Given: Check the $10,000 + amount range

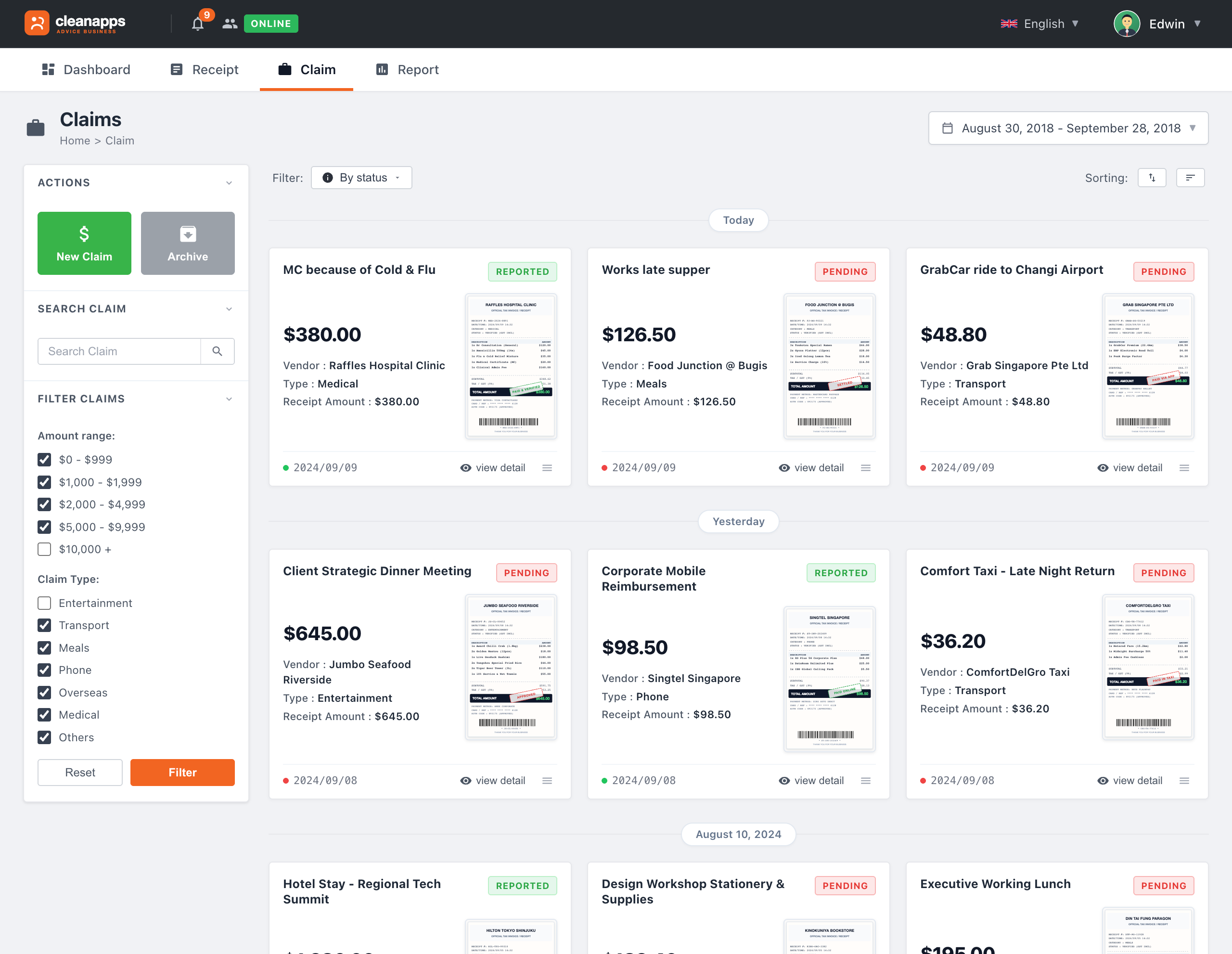Looking at the screenshot, I should coord(44,550).
